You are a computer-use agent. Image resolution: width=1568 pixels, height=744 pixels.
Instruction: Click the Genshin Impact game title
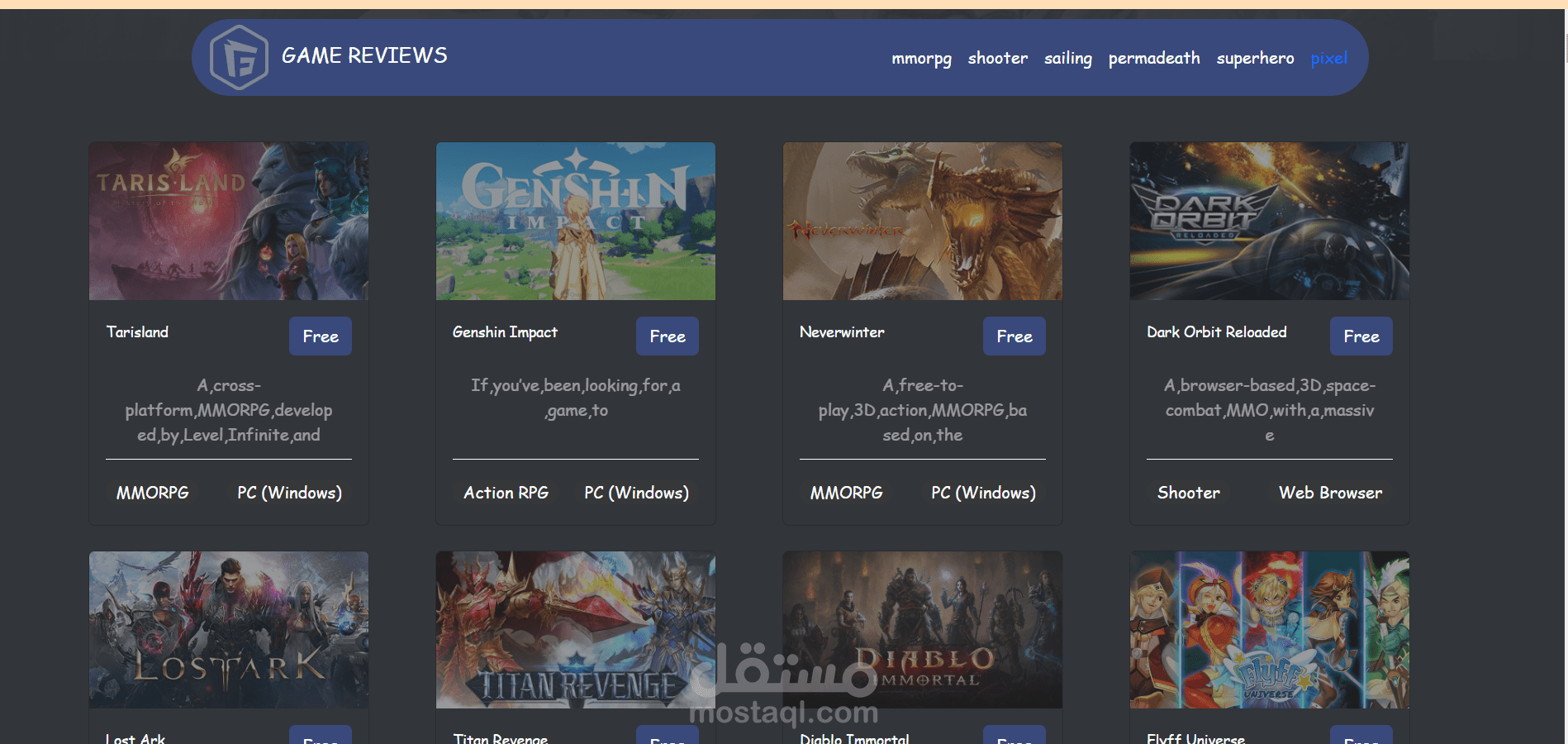505,331
